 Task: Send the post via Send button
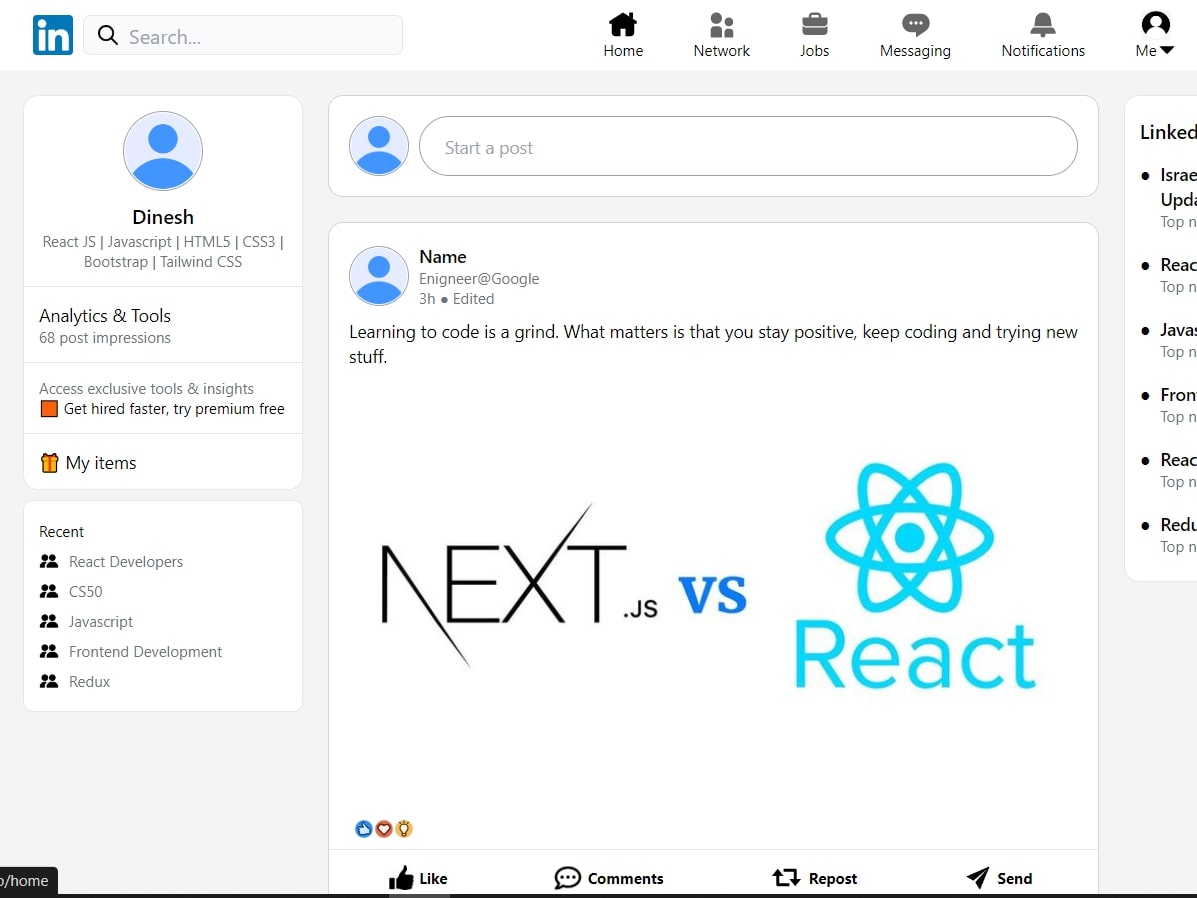coord(999,878)
